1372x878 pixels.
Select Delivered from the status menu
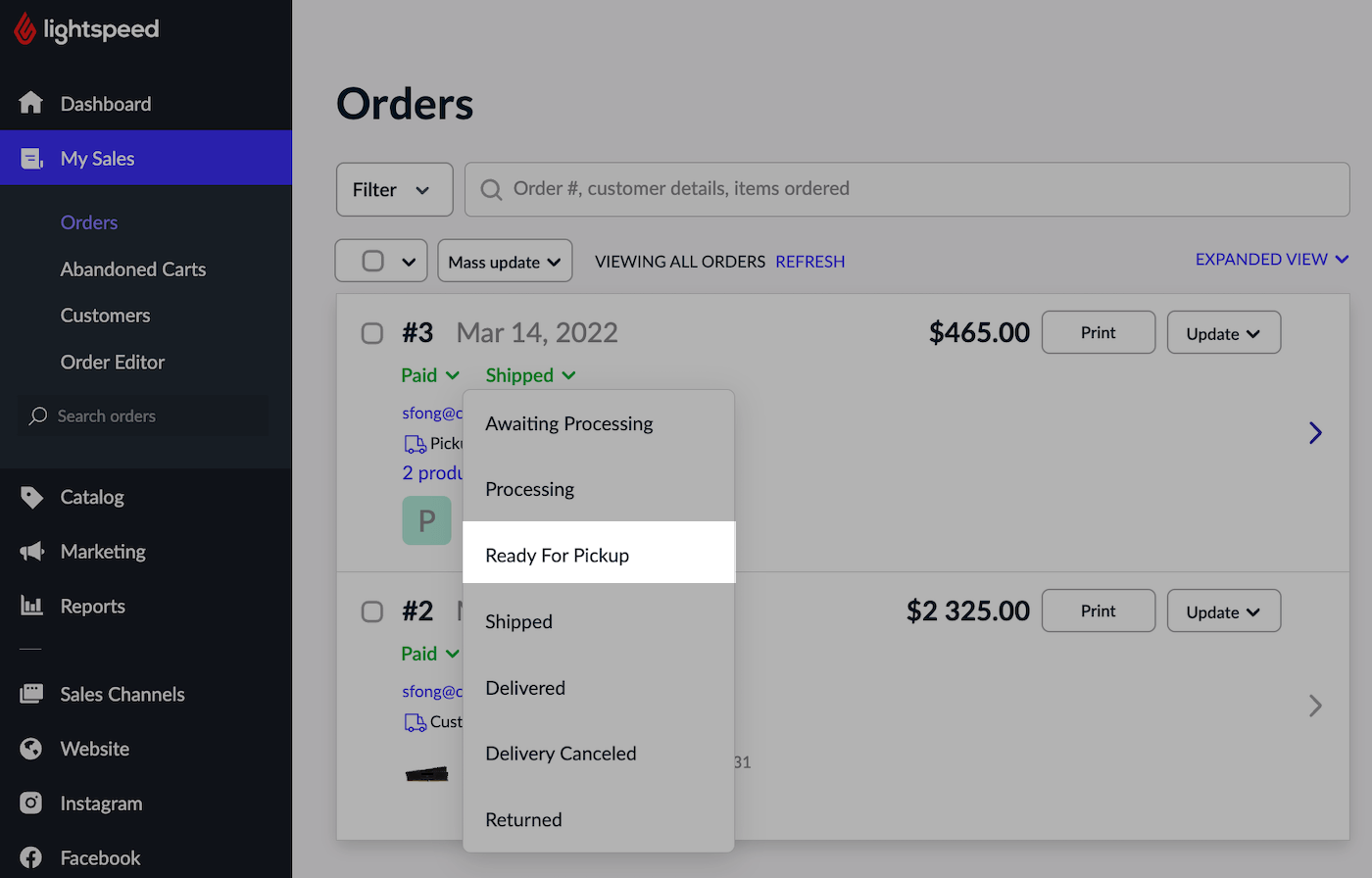click(x=525, y=688)
